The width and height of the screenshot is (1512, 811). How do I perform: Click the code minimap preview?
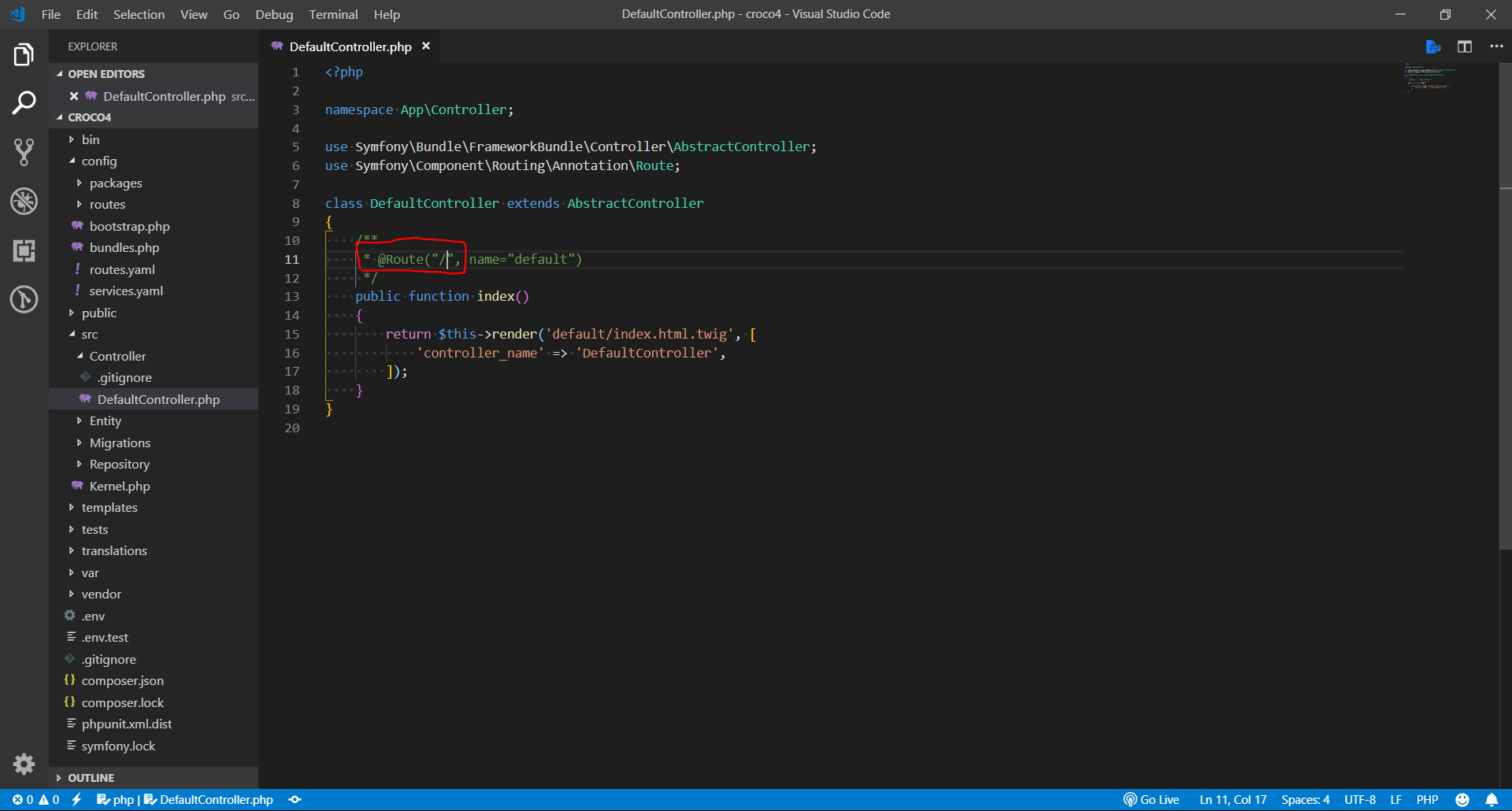pos(1429,79)
